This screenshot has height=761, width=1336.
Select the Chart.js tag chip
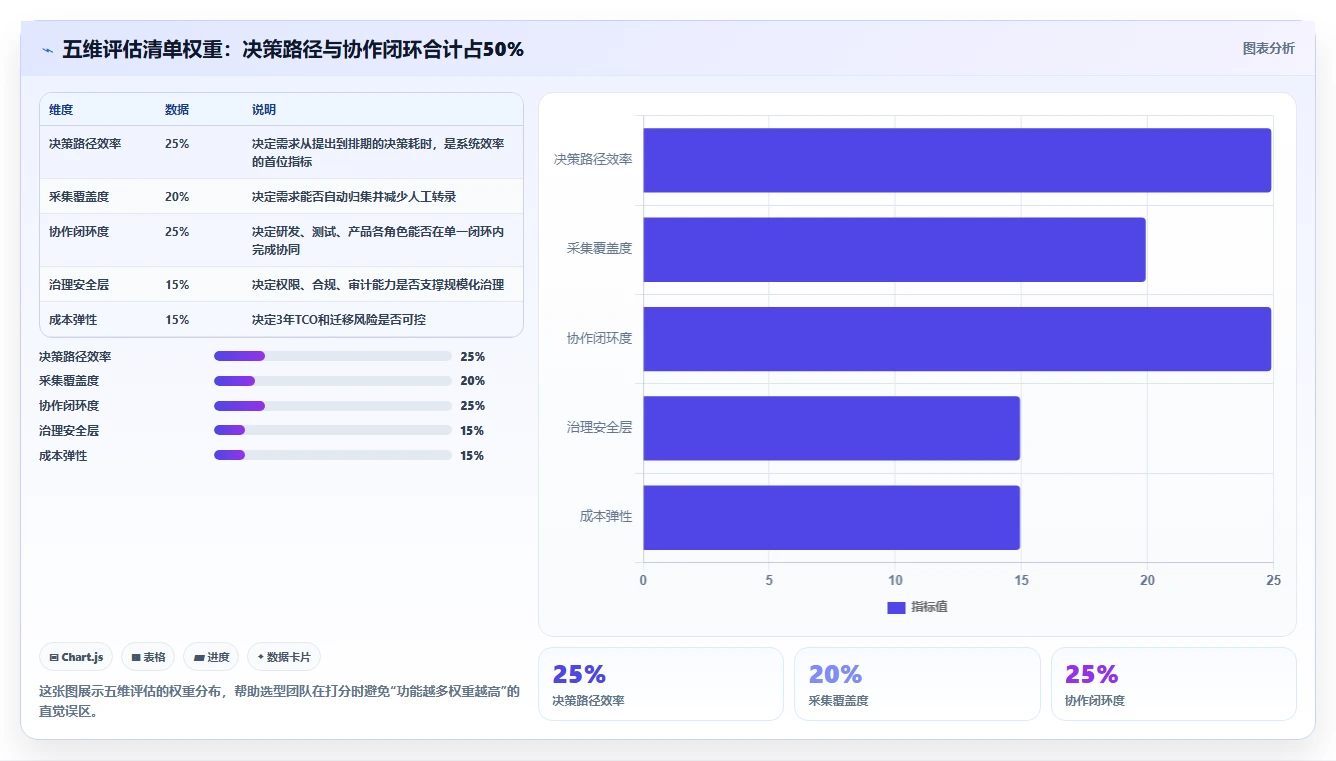click(76, 657)
